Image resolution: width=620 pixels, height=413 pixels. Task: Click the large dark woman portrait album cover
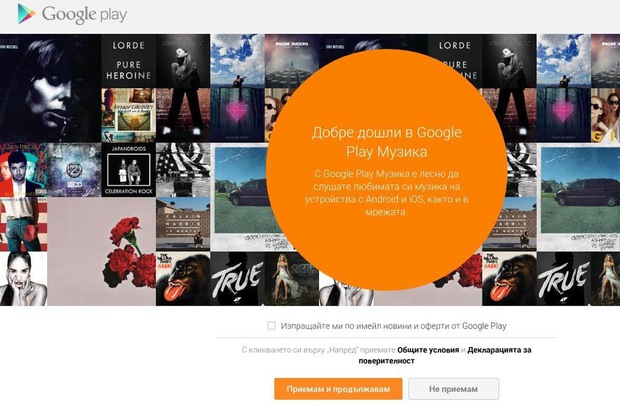tap(50, 88)
